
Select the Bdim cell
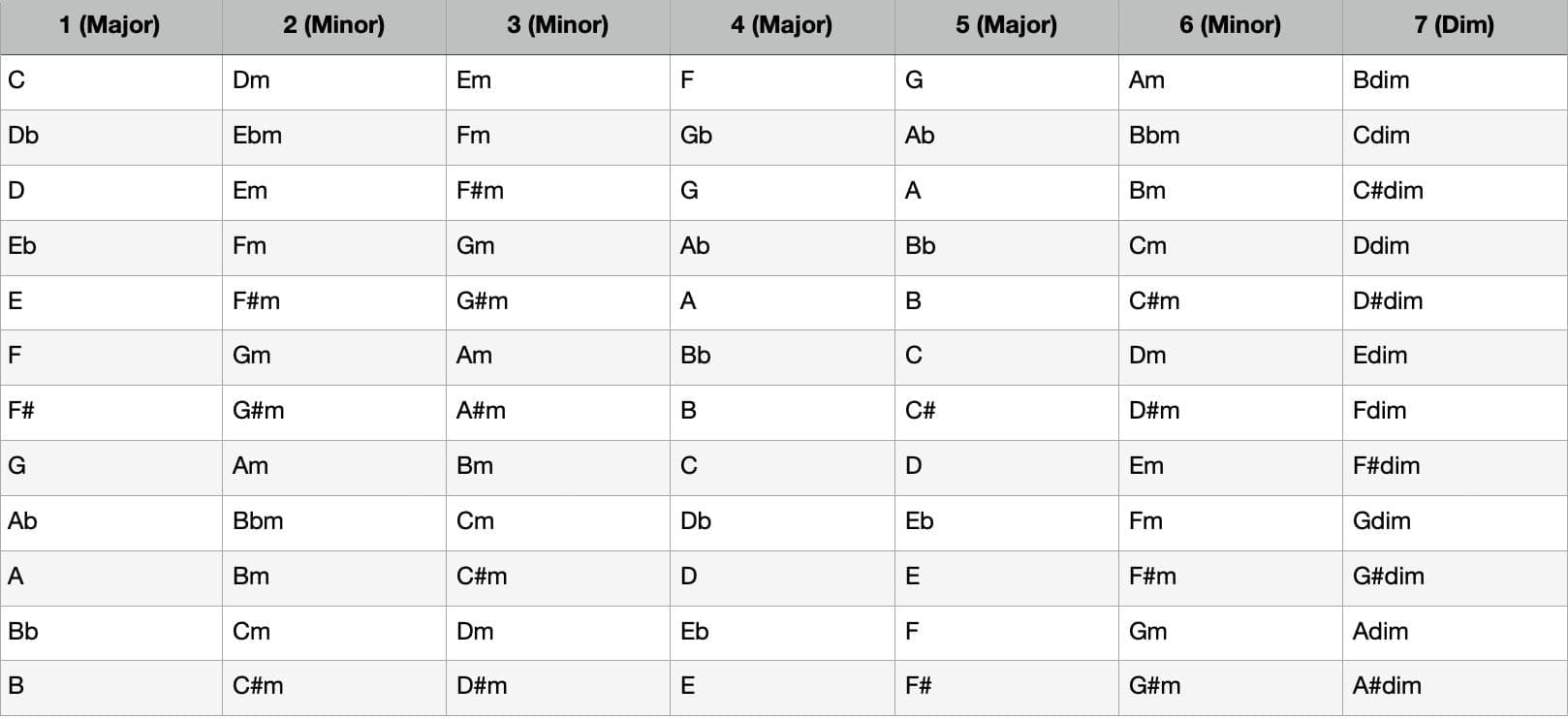click(x=1381, y=80)
